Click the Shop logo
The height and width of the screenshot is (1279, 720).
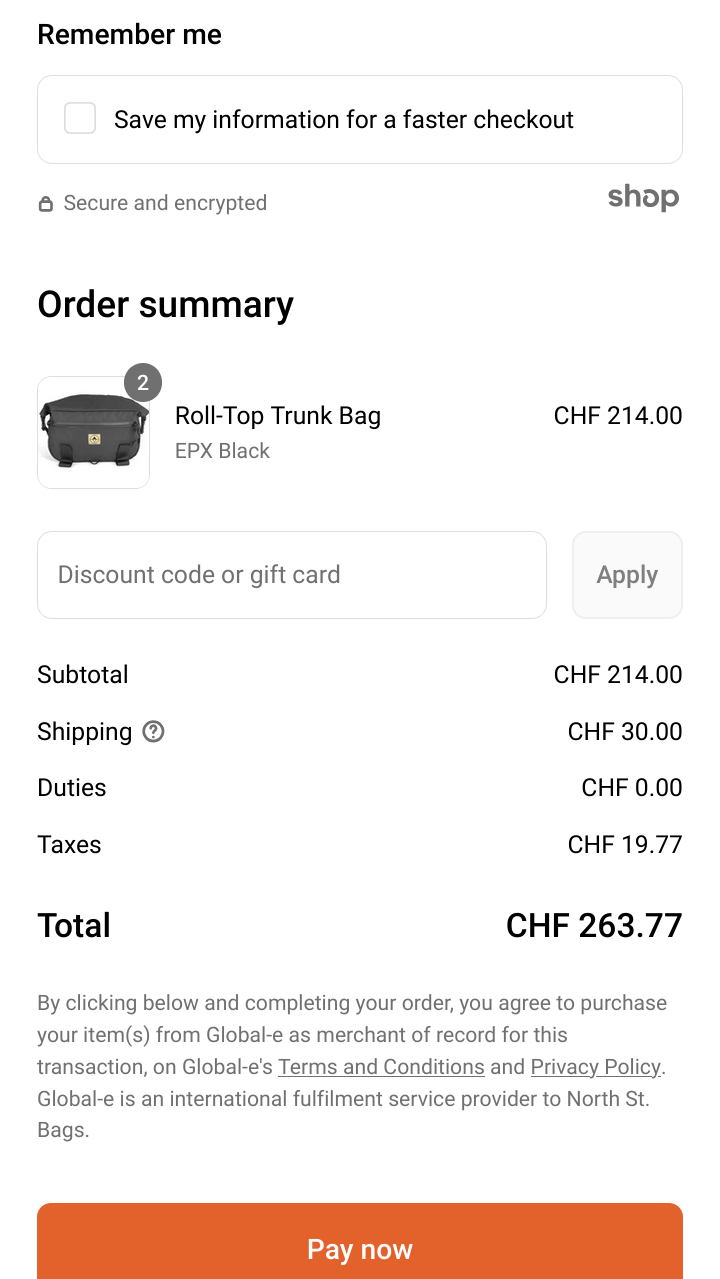tap(643, 197)
